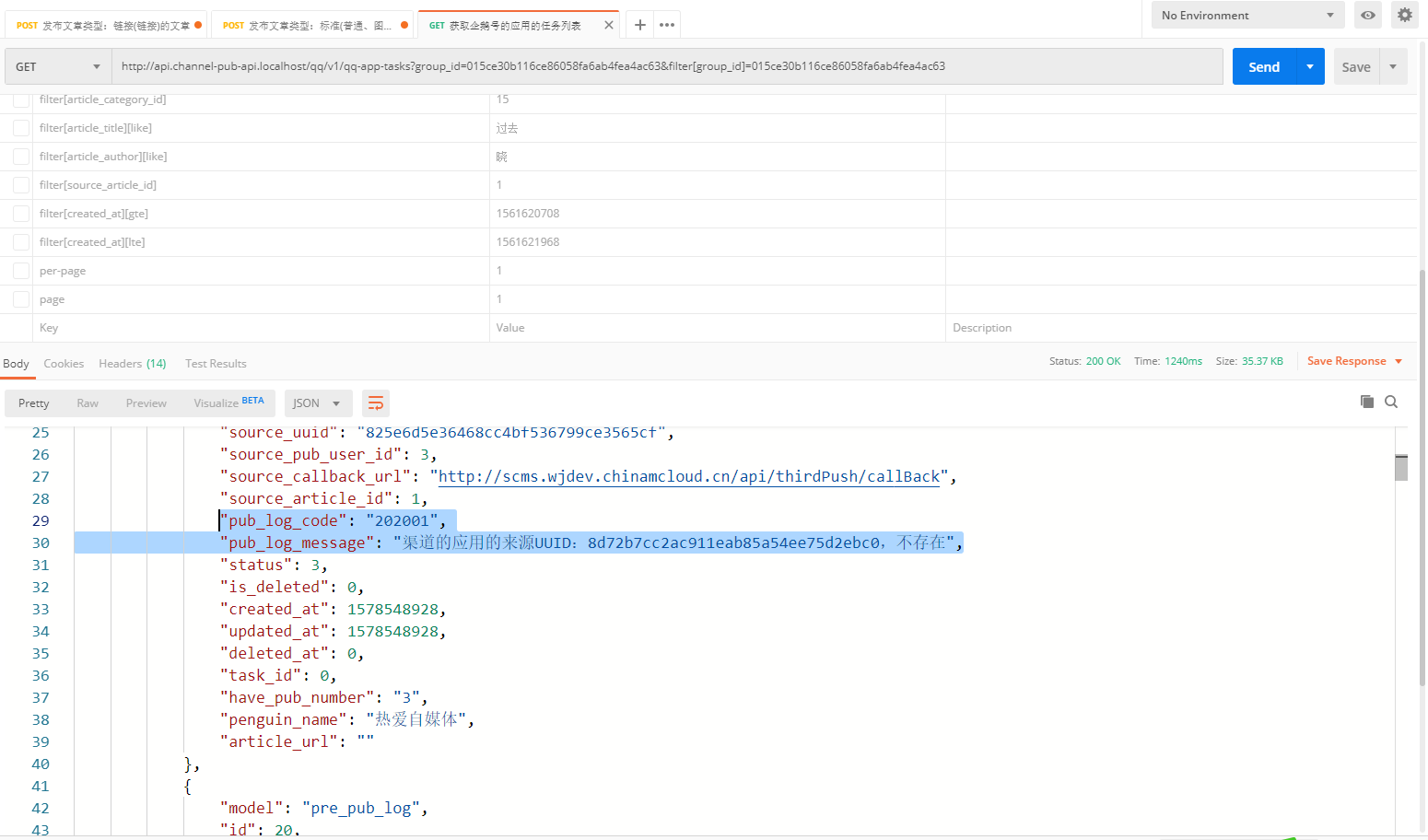Open manage environments gear icon
1428x840 pixels.
(1404, 16)
